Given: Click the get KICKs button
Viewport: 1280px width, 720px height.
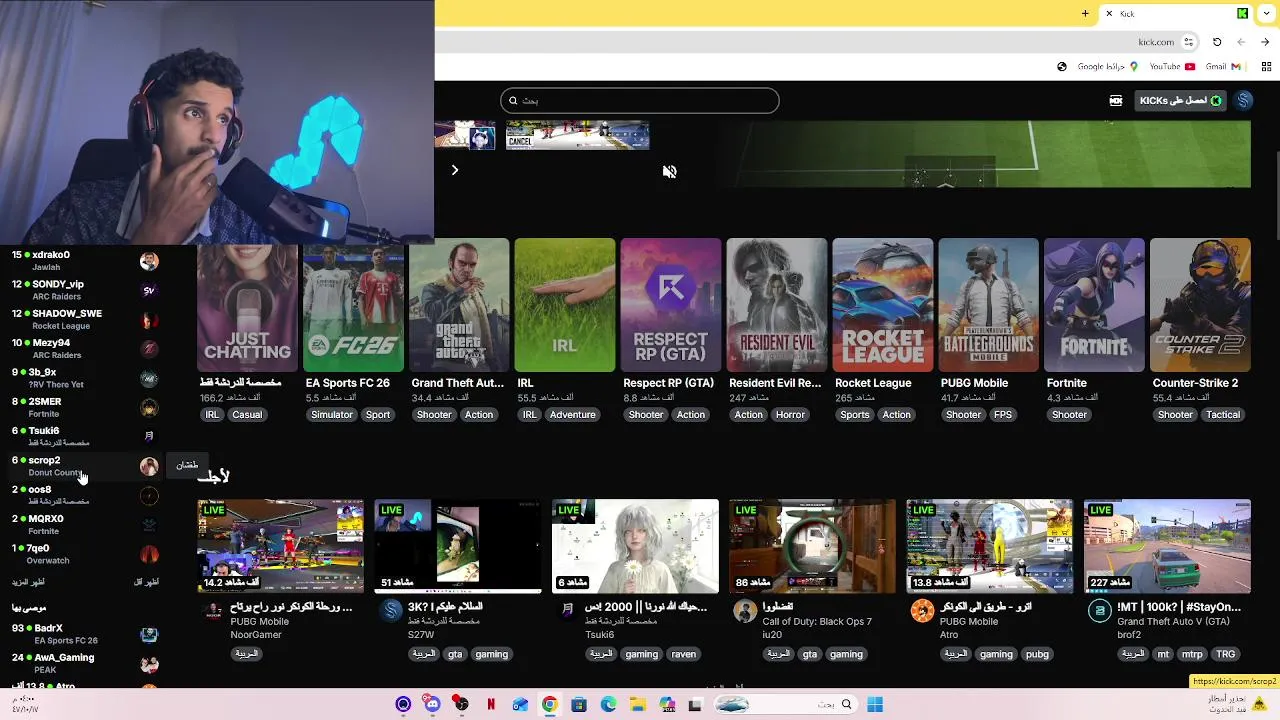Looking at the screenshot, I should click(1181, 100).
